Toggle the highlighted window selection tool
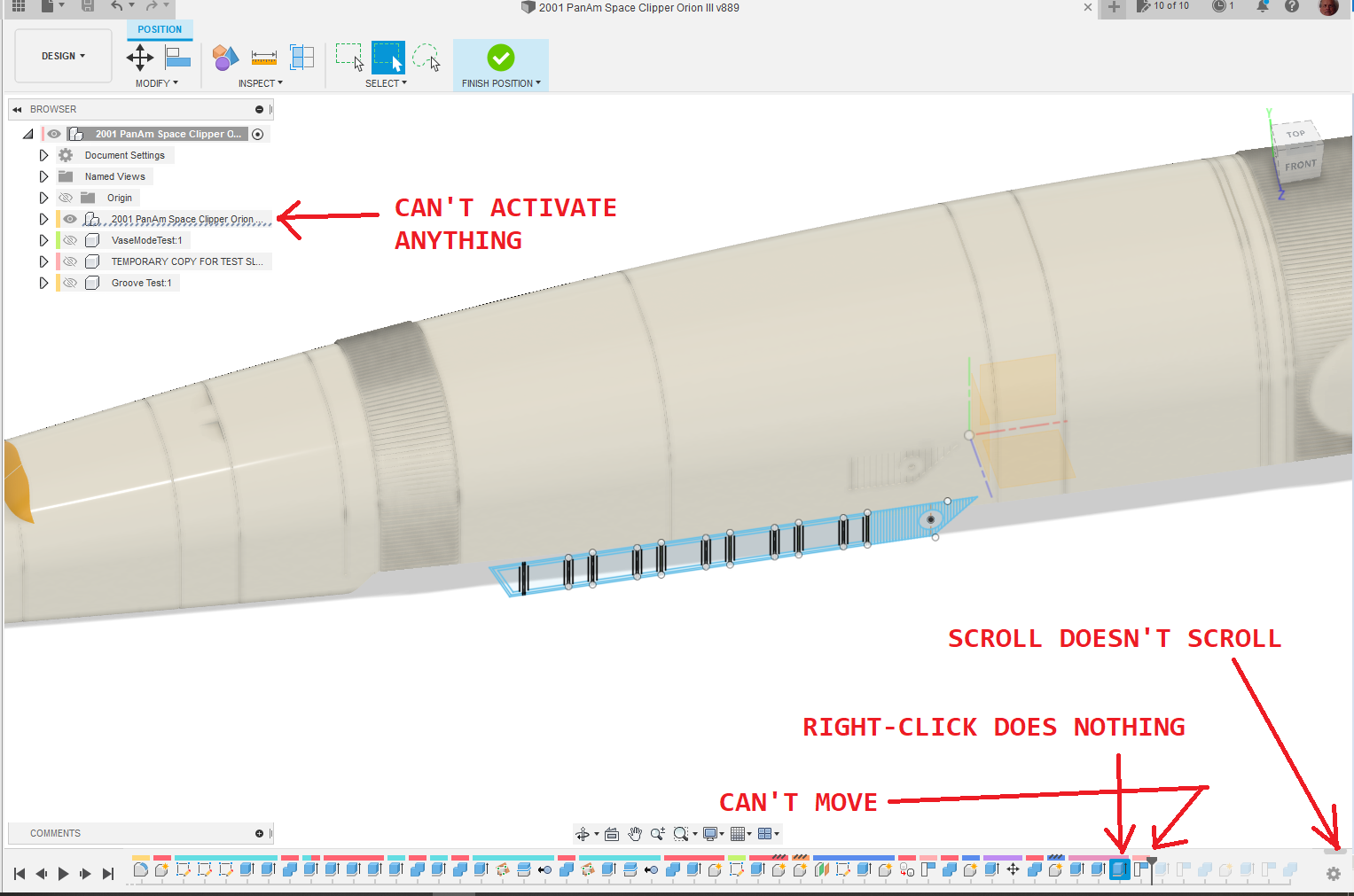 [x=388, y=58]
